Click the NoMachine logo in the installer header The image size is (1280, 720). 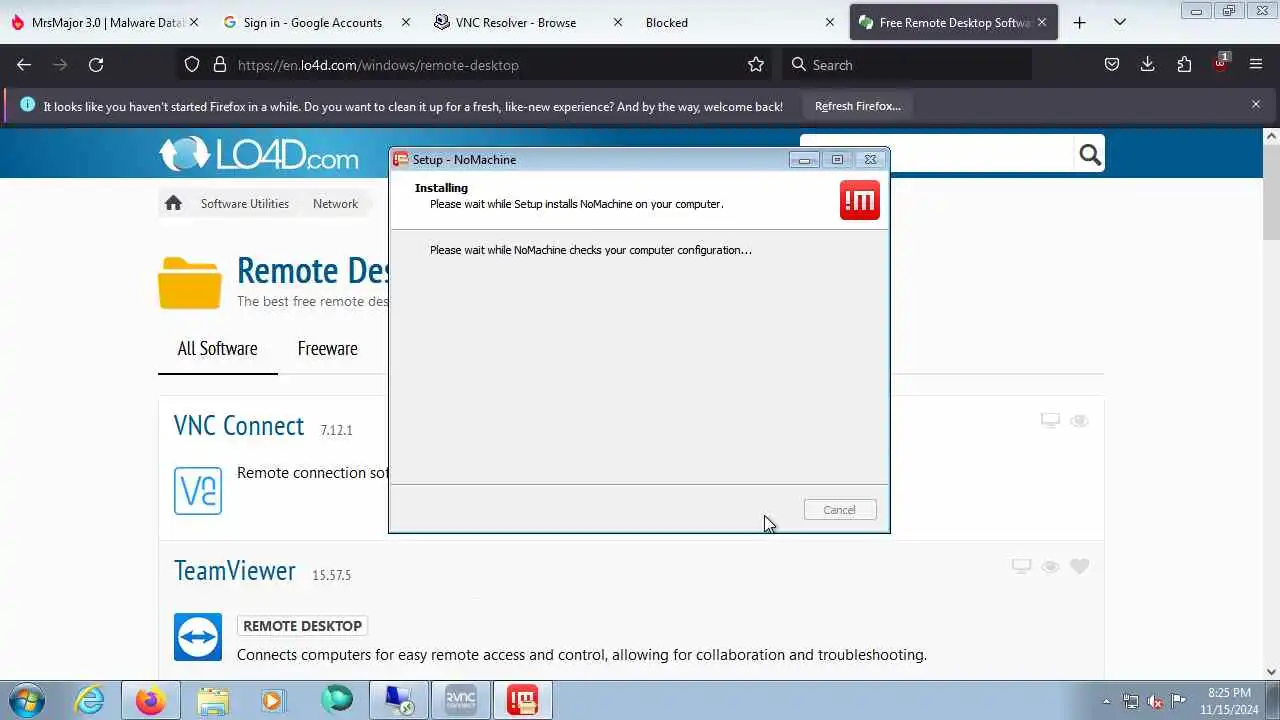tap(860, 200)
